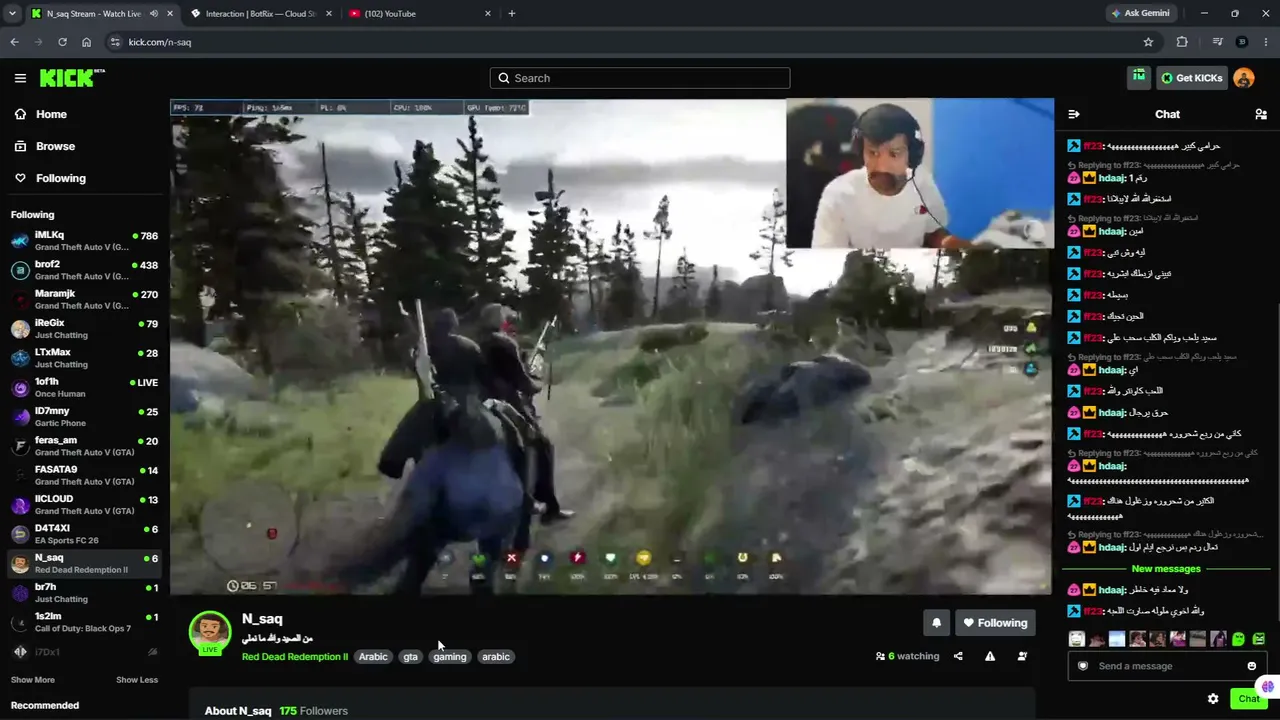Jump to New messages in chat
This screenshot has width=1280, height=720.
[x=1166, y=569]
